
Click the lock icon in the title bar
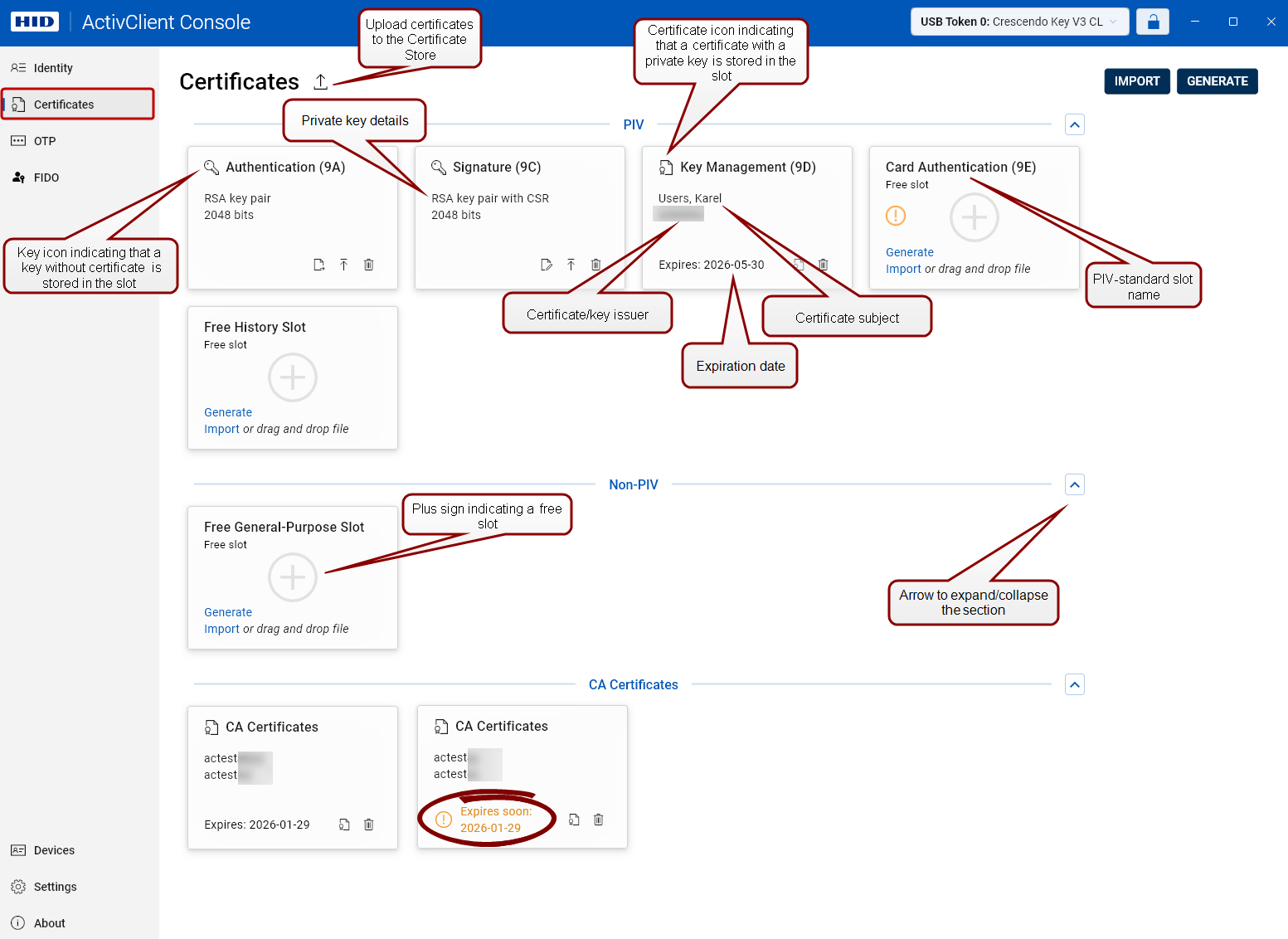point(1153,22)
